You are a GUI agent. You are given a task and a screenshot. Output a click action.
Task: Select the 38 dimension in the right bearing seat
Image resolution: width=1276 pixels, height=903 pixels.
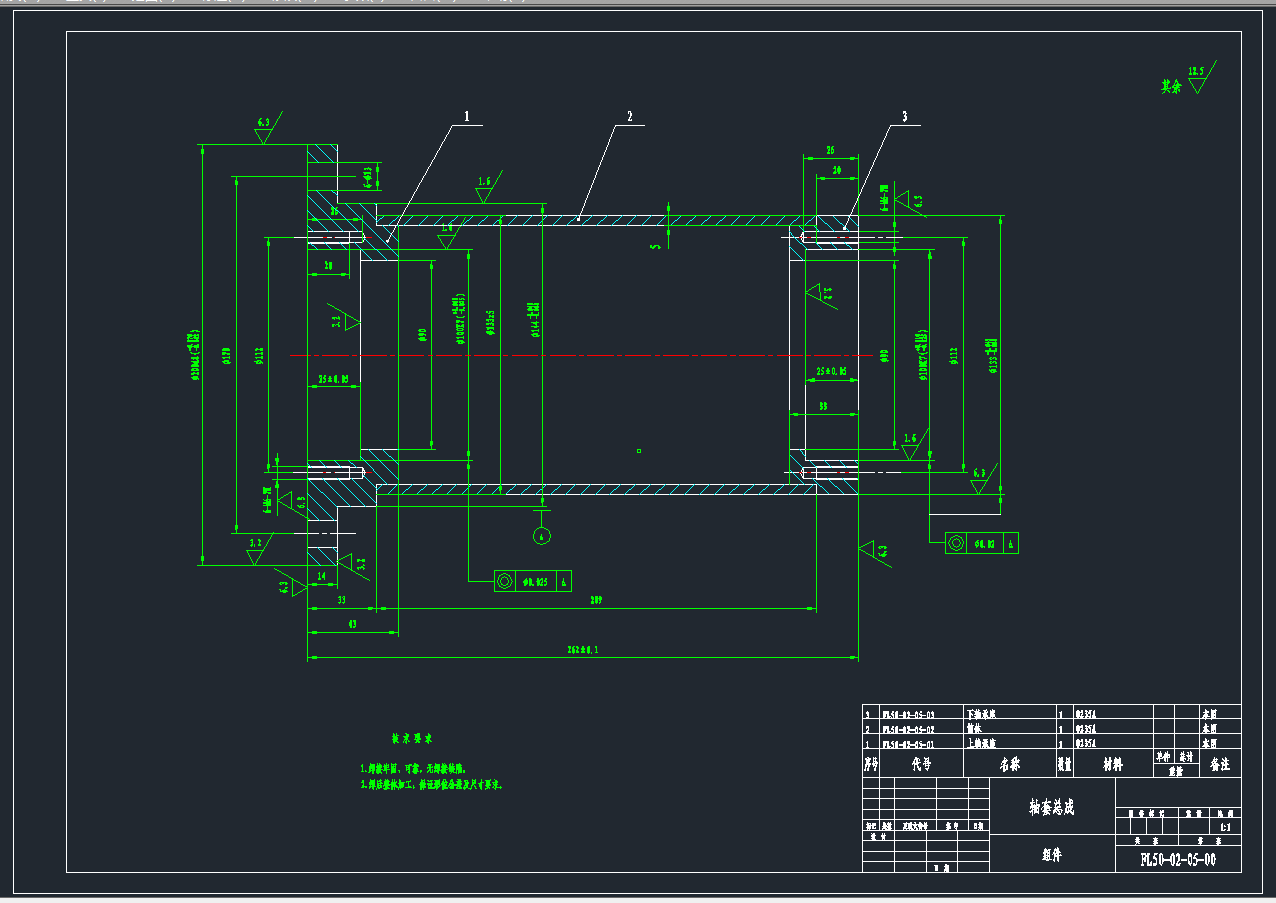click(823, 407)
